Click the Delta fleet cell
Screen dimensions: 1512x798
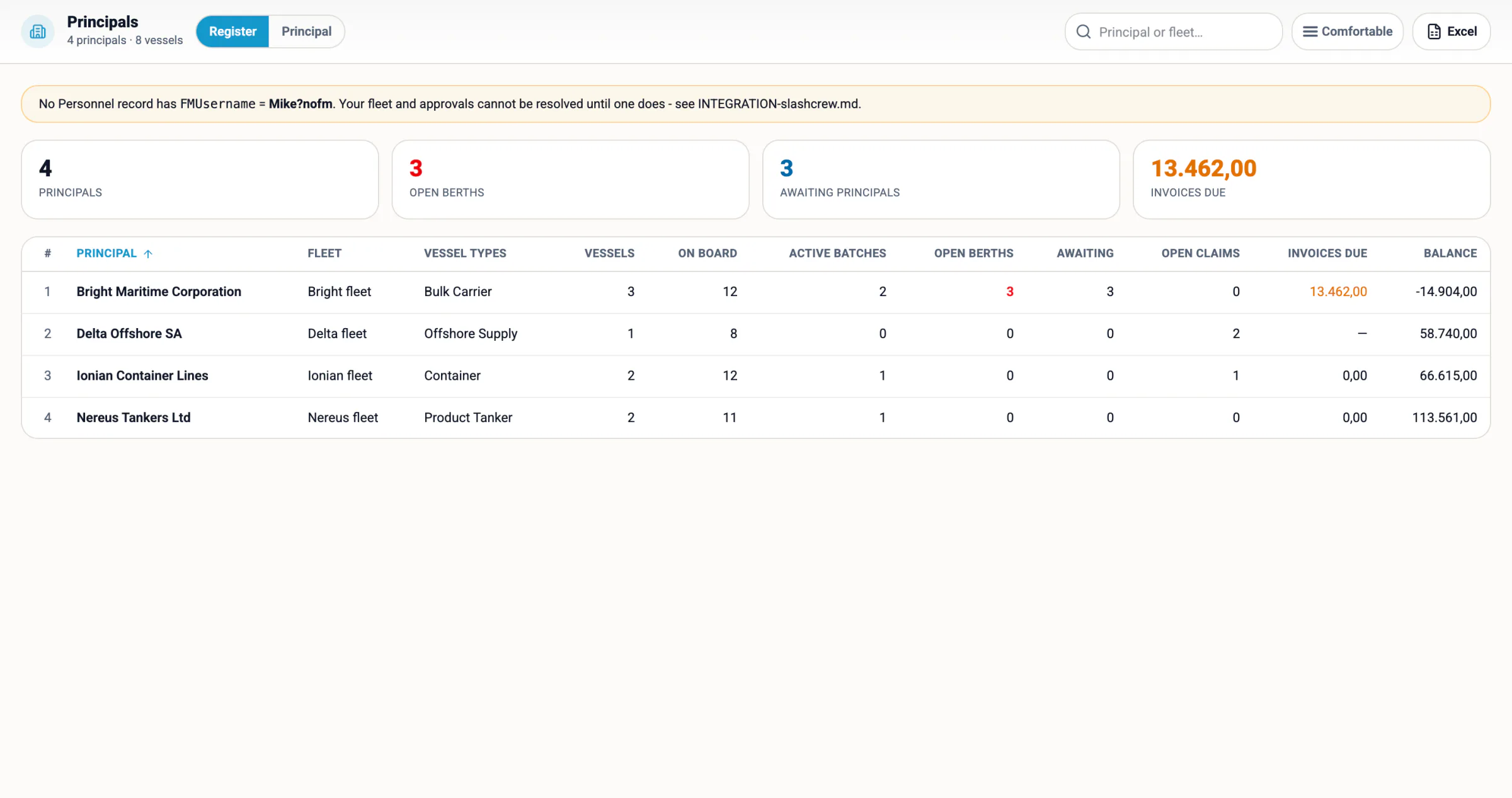click(337, 334)
